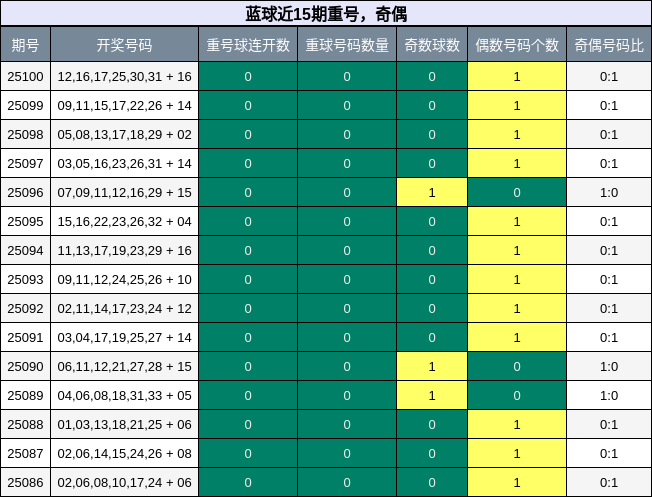Select numbers 02,06,08,10,17,24 + 06
Screen dimensions: 652x497
tap(124, 482)
